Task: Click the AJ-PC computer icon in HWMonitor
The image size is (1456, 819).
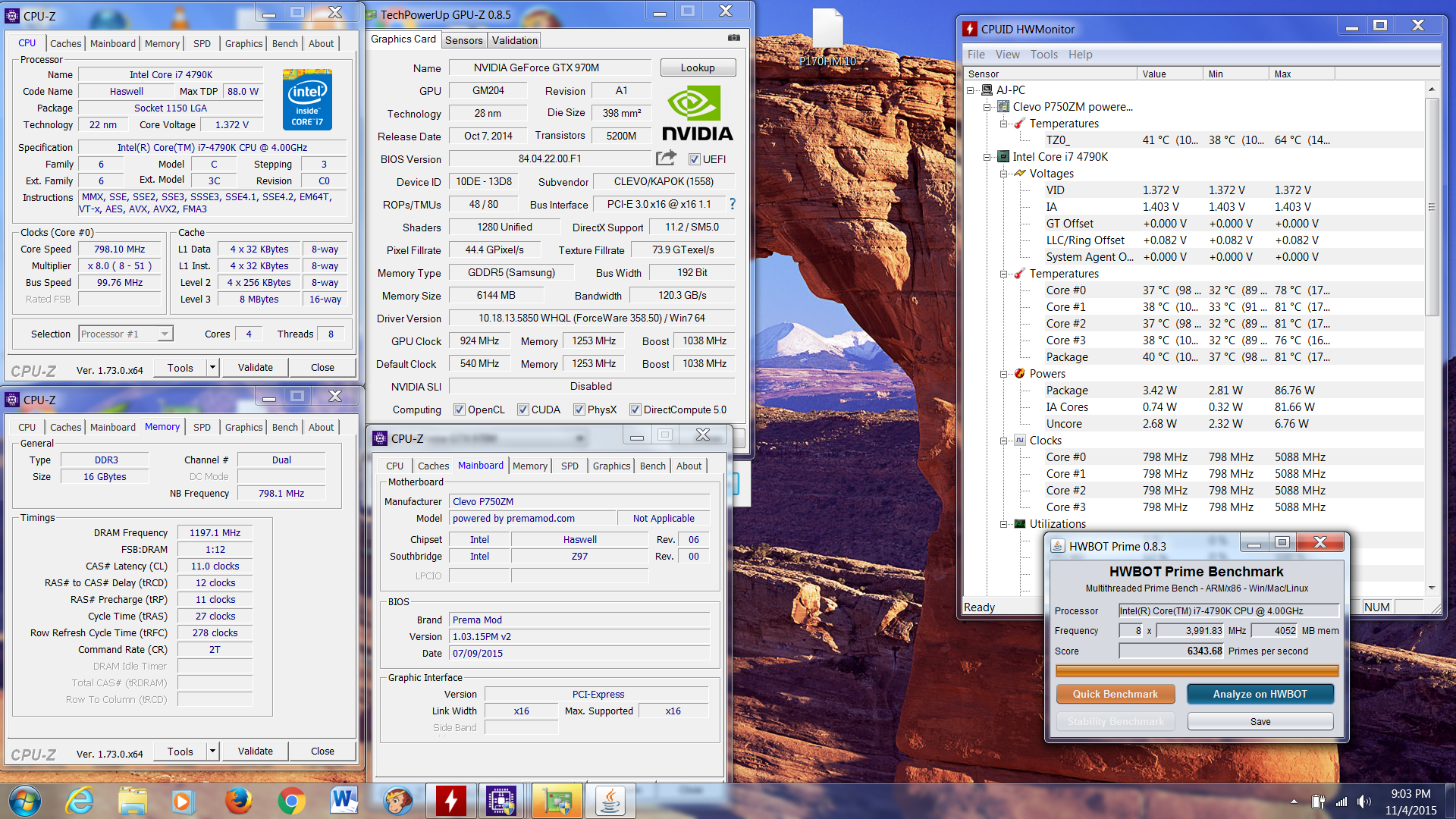Action: pyautogui.click(x=987, y=89)
